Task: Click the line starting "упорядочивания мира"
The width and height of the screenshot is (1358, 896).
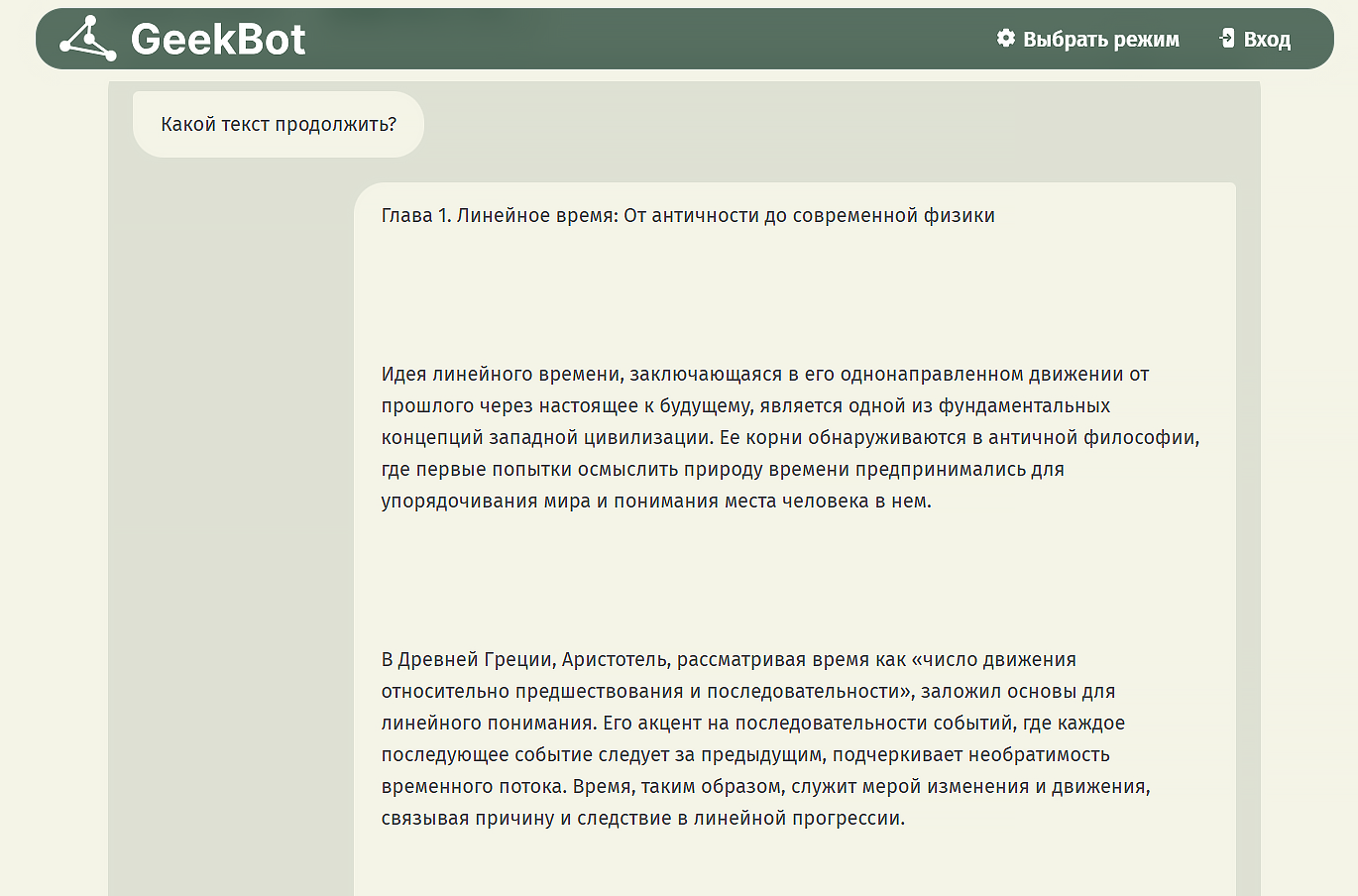Action: click(656, 502)
